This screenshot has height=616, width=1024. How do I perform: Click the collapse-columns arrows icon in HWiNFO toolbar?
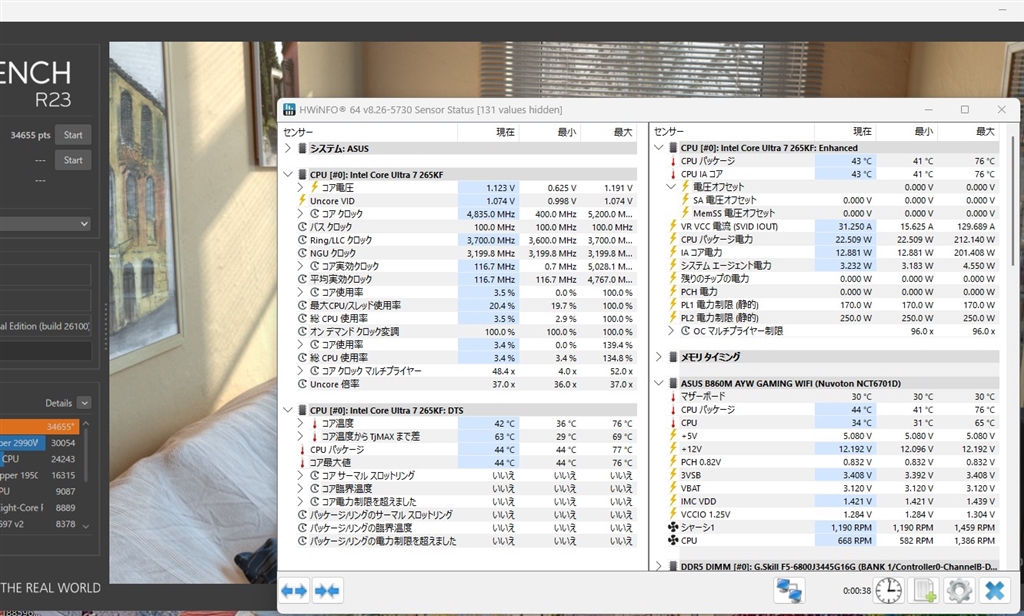point(327,591)
